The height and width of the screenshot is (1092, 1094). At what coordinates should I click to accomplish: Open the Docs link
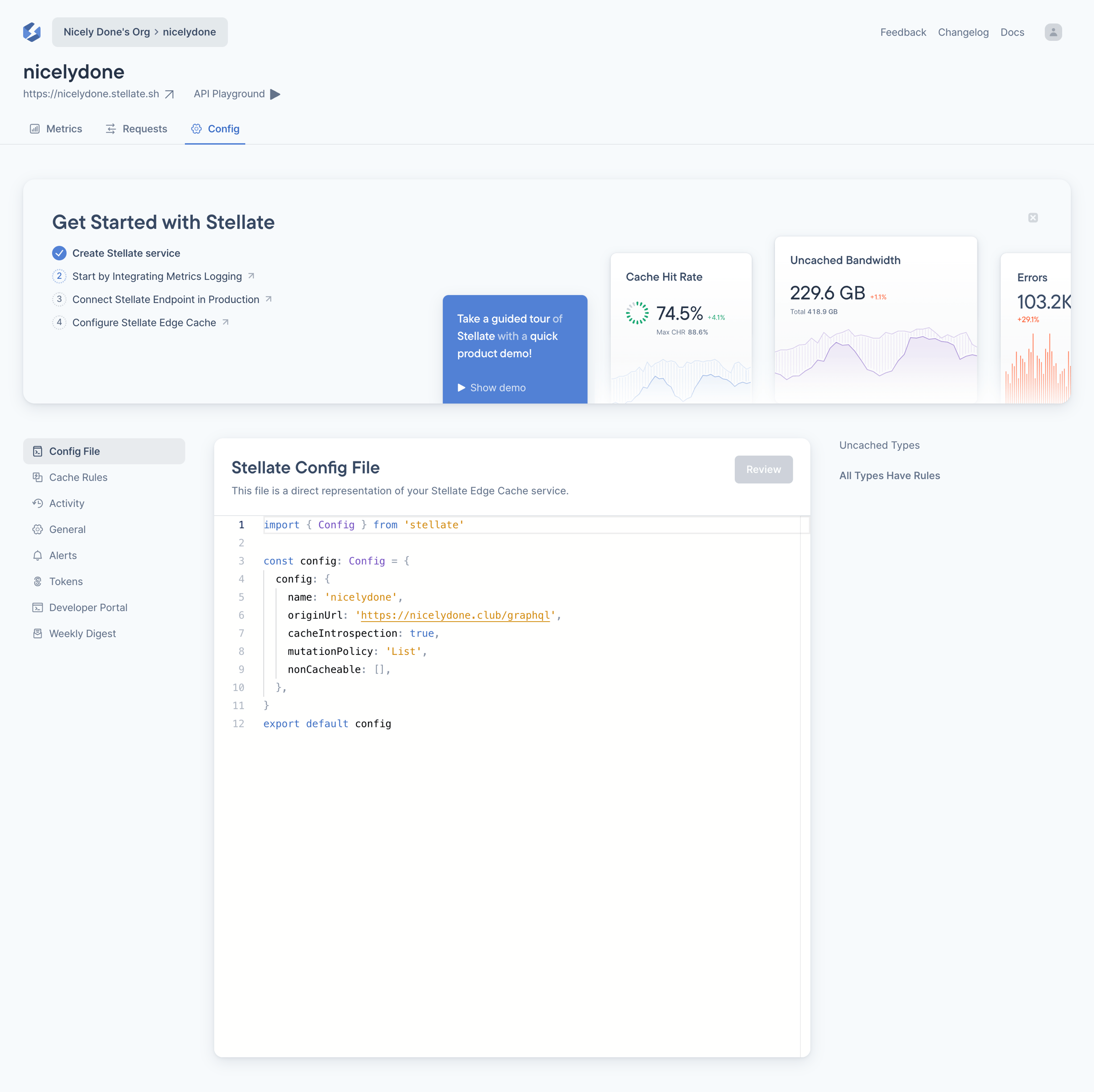pos(1012,32)
